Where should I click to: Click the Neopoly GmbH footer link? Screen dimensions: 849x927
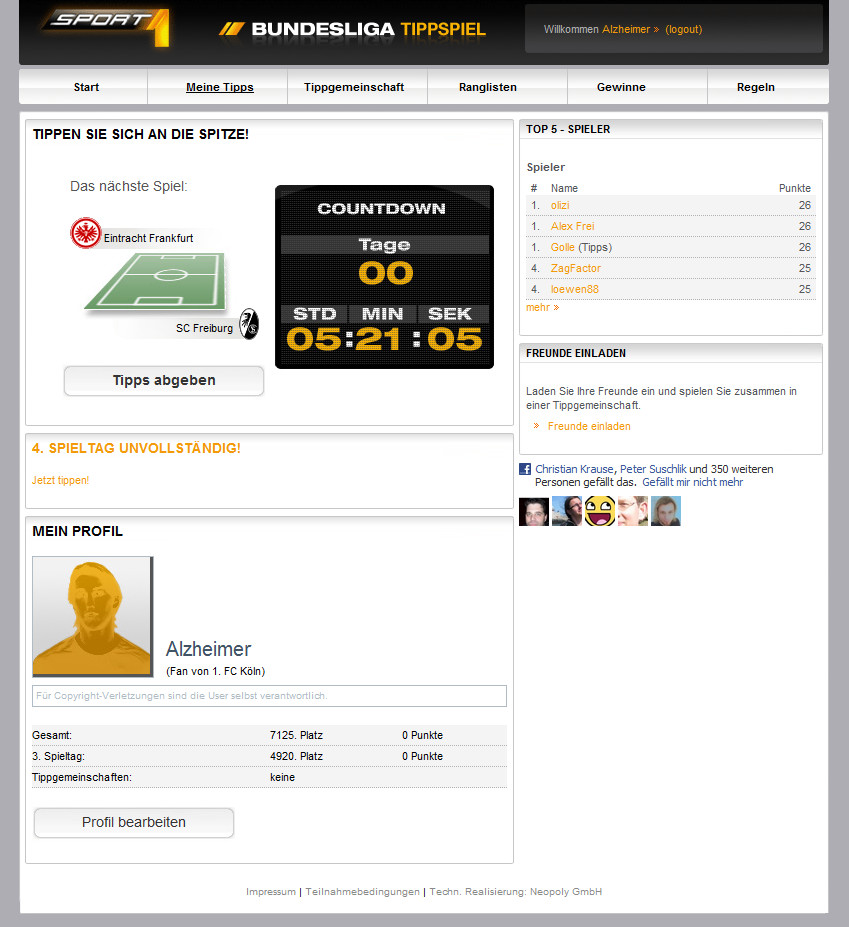(x=566, y=892)
